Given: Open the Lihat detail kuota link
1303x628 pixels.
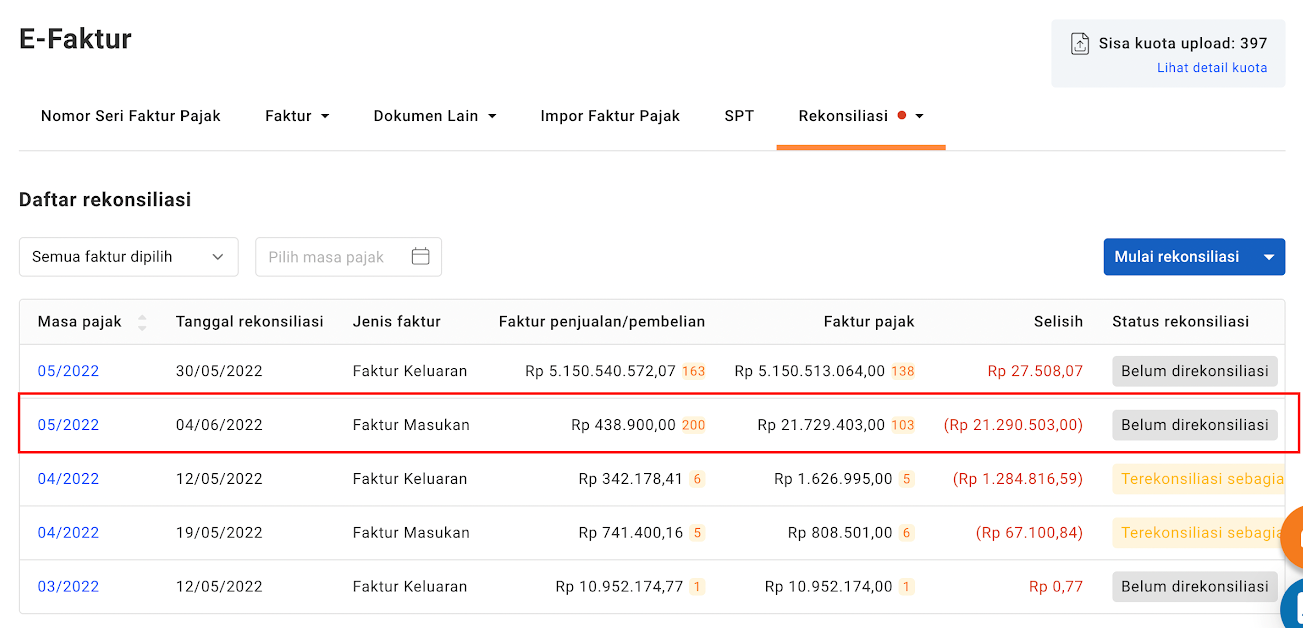Looking at the screenshot, I should point(1212,68).
